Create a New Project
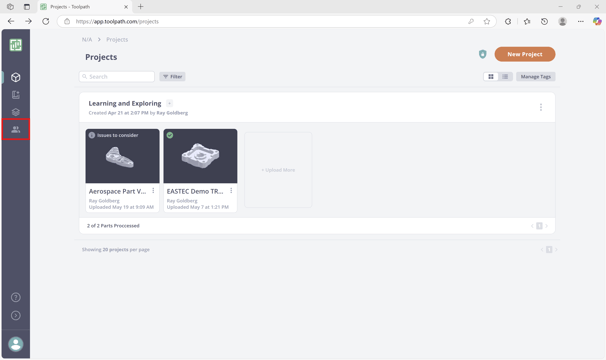The height and width of the screenshot is (360, 606). [525, 54]
